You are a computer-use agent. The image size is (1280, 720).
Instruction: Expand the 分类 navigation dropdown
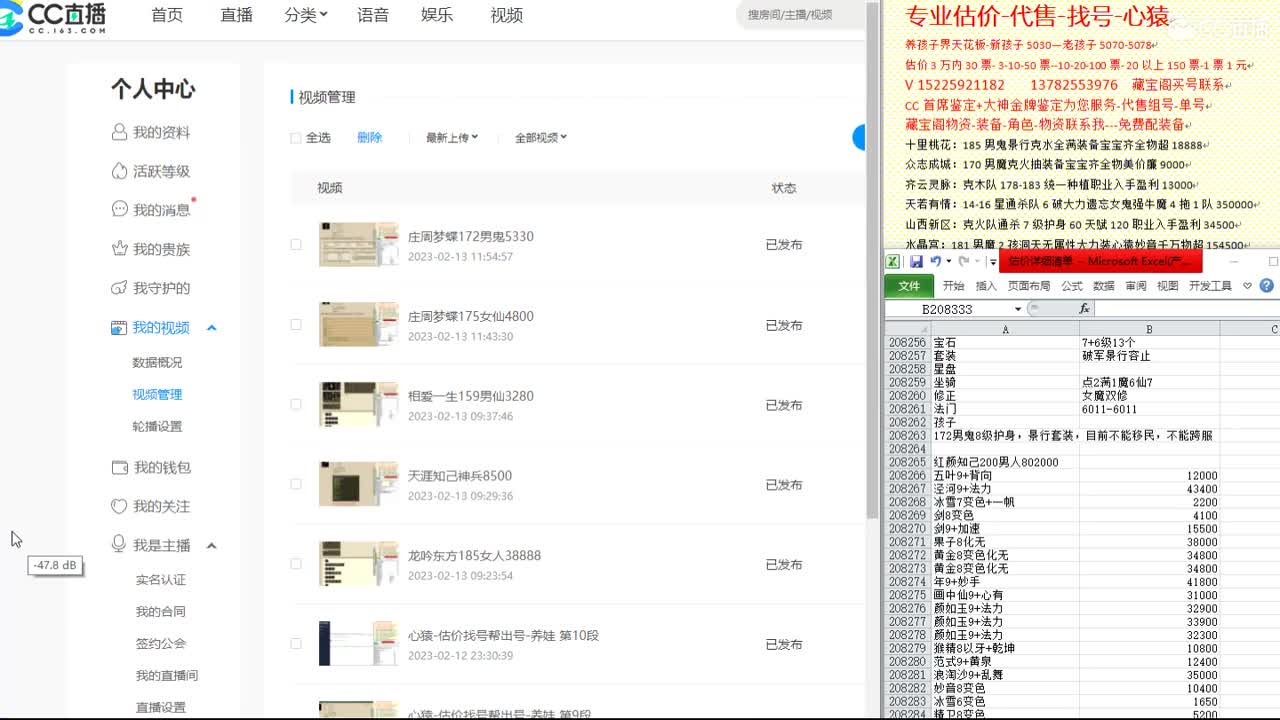coord(305,15)
